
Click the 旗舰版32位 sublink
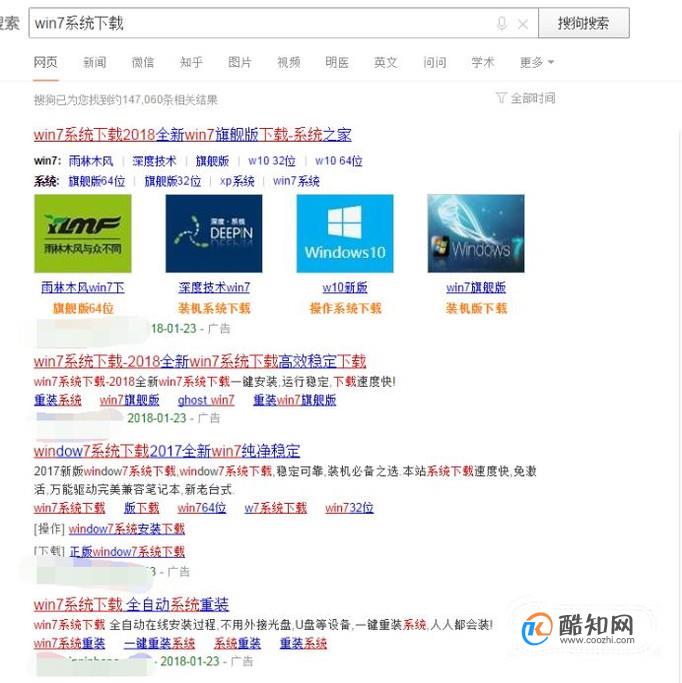[x=172, y=181]
